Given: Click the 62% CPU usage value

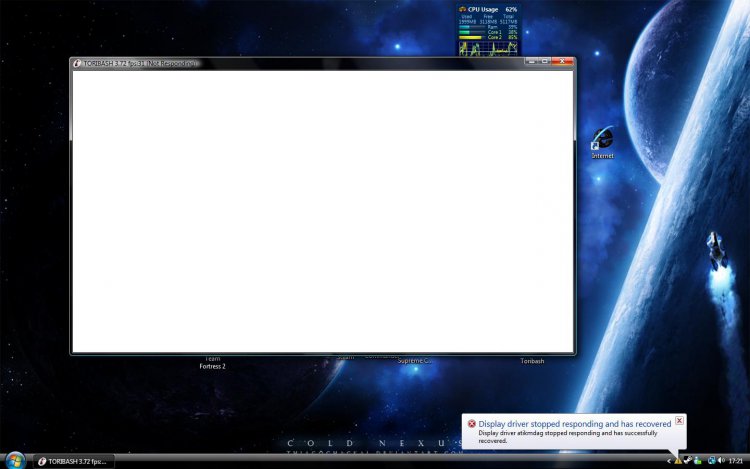Looking at the screenshot, I should click(511, 10).
